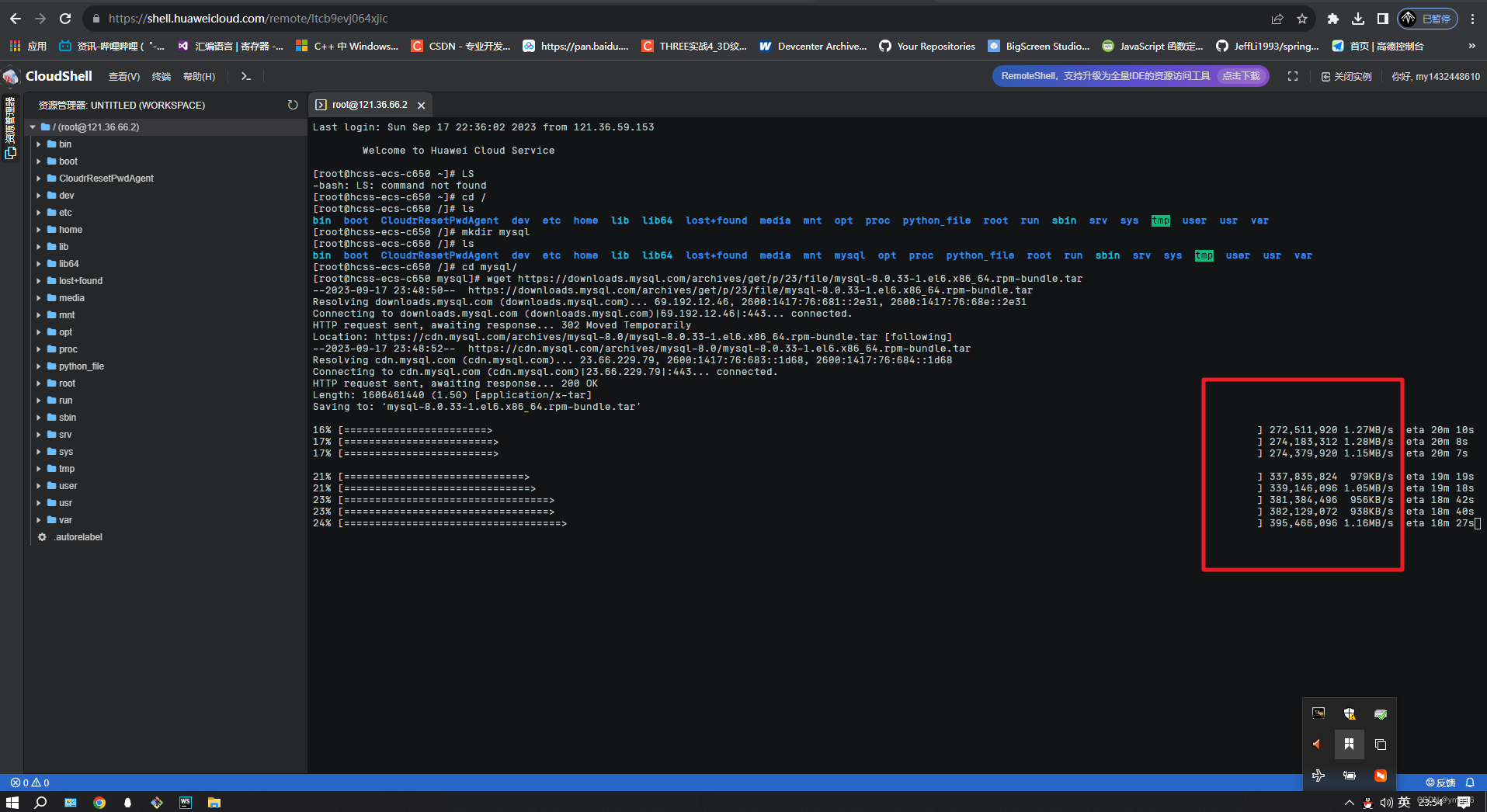1487x812 pixels.
Task: Expand the CloudrResetPwdAgent folder
Action: click(x=39, y=179)
